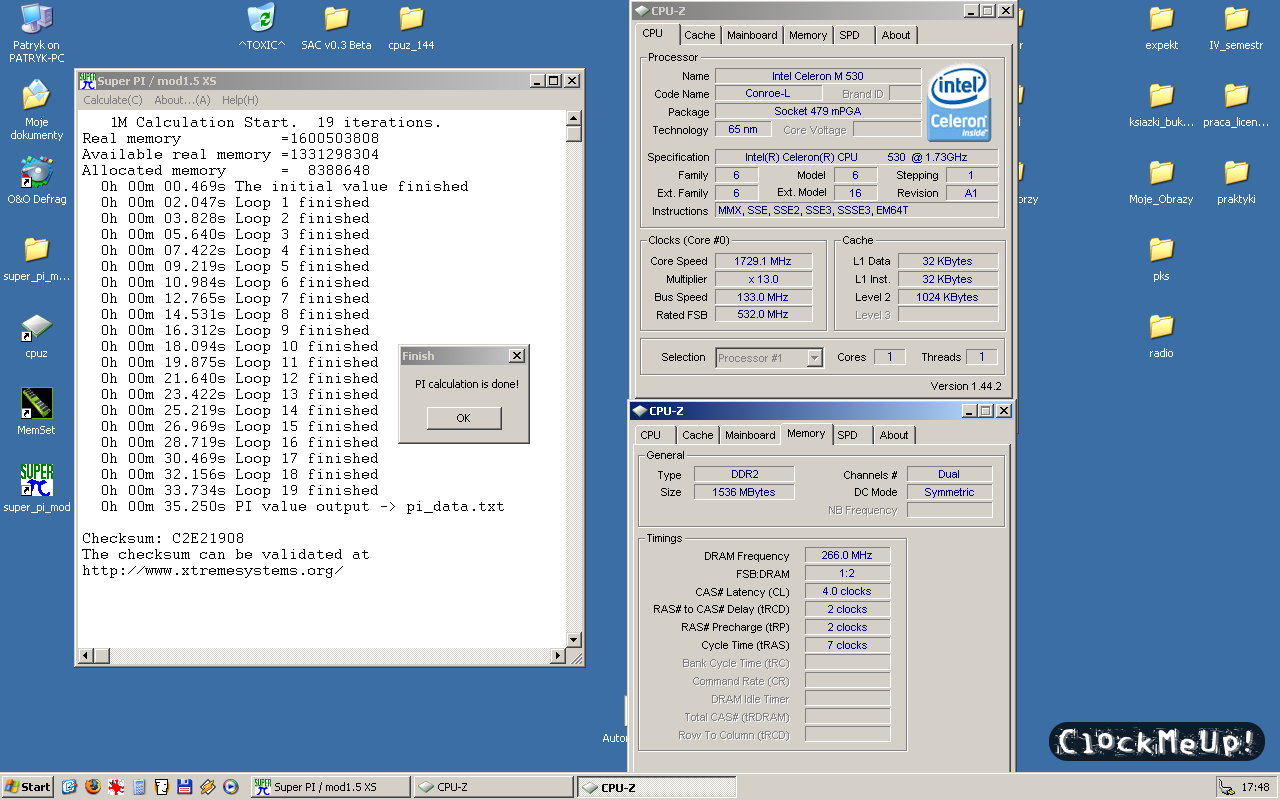The image size is (1280, 800).
Task: Click the Name field Intel Celeron M 530
Action: (817, 76)
